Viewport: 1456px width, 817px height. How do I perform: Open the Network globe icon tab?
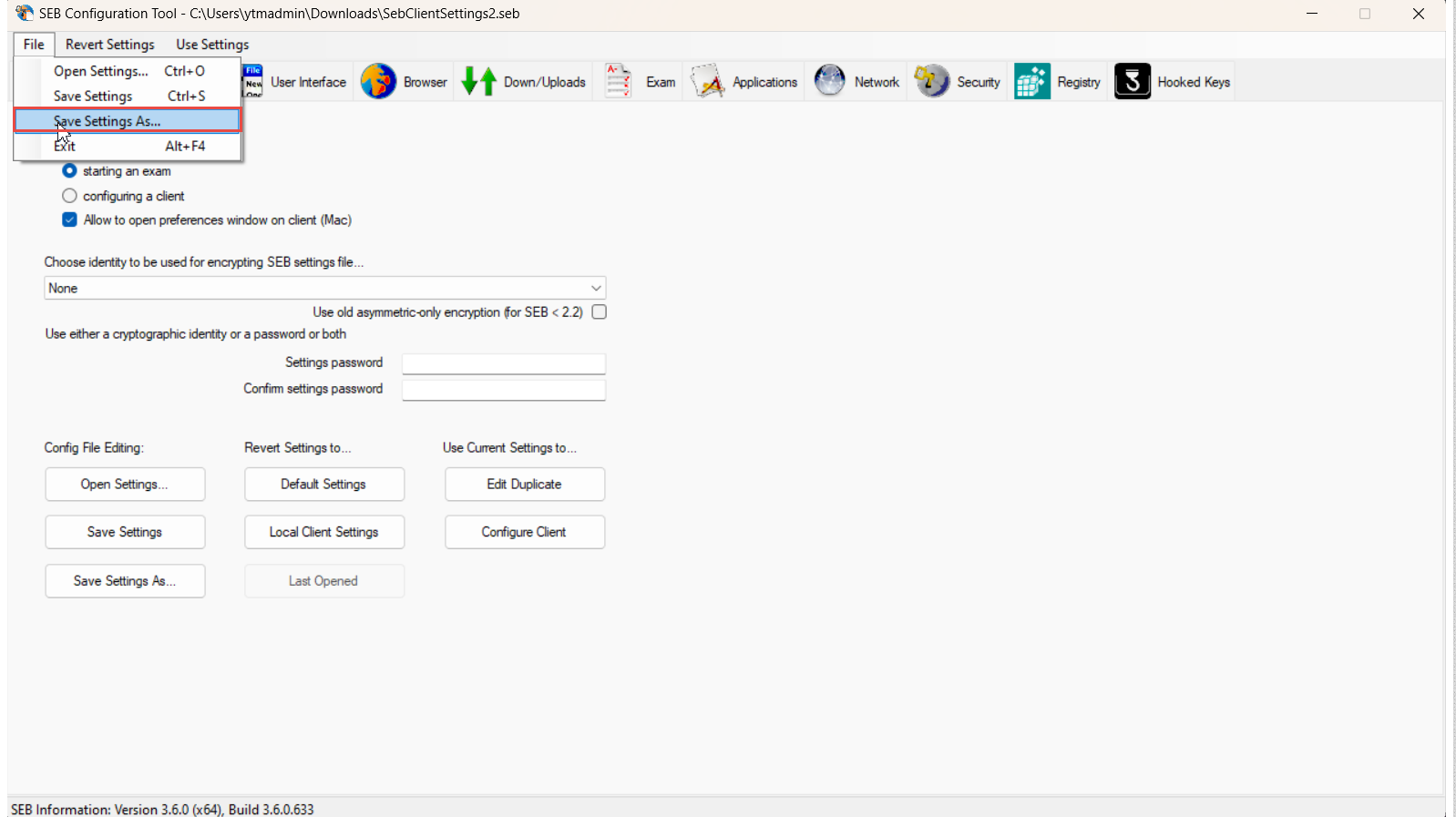tap(830, 82)
